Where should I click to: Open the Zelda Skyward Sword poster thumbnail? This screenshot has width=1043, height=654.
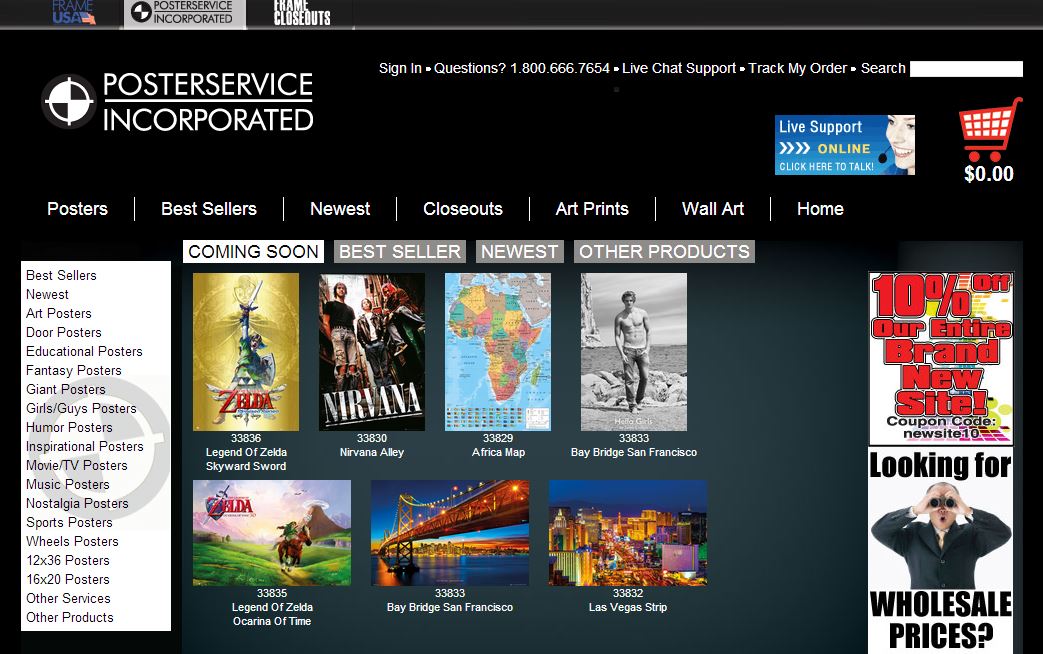click(x=246, y=352)
